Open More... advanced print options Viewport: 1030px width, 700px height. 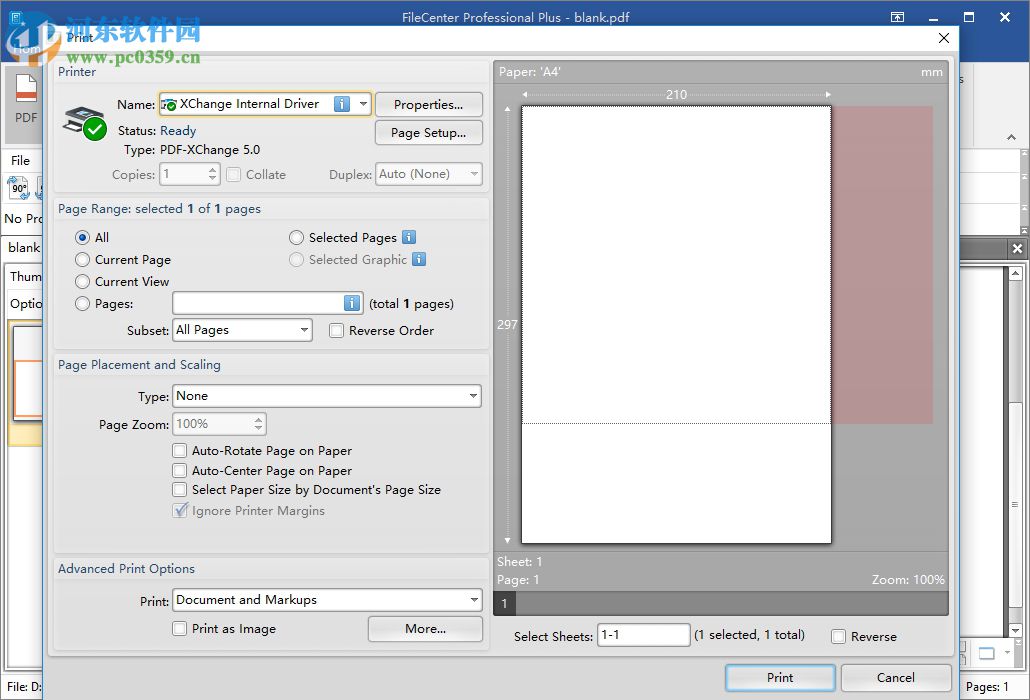pos(425,628)
